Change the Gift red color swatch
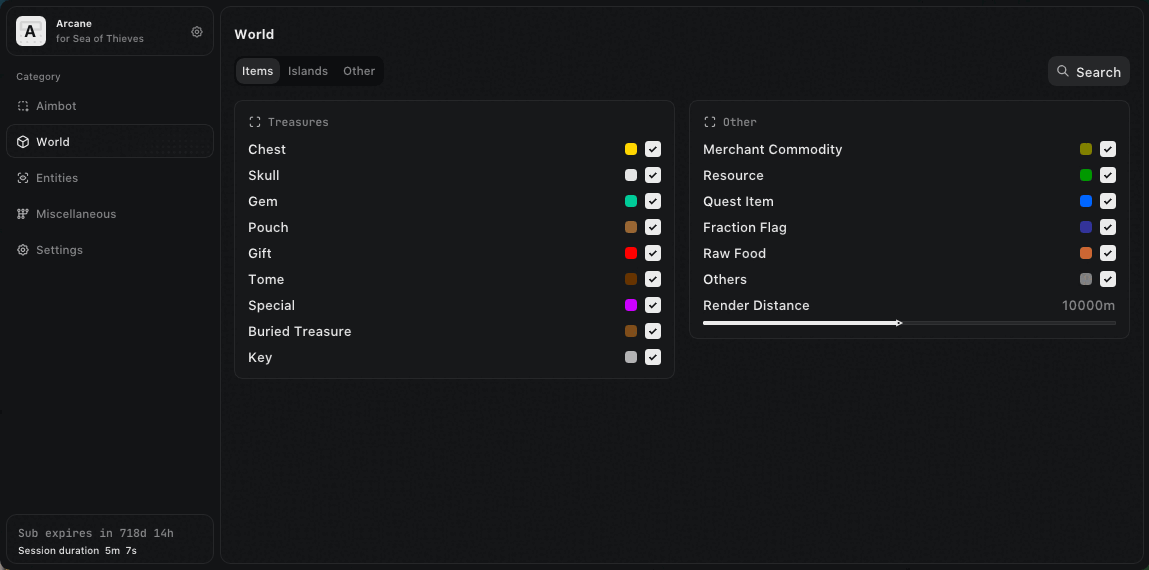 [631, 253]
